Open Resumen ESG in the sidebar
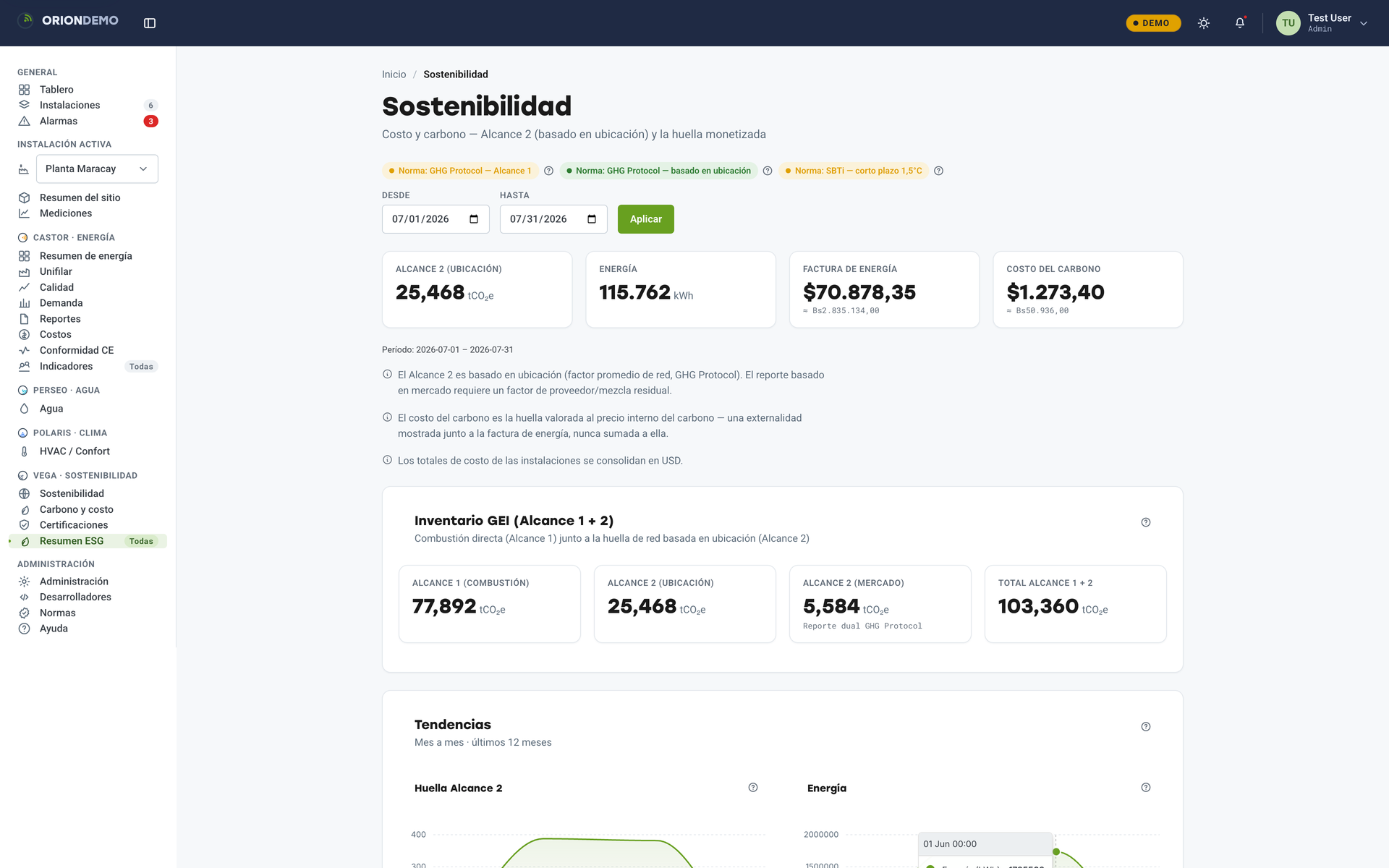1389x868 pixels. (x=88, y=541)
